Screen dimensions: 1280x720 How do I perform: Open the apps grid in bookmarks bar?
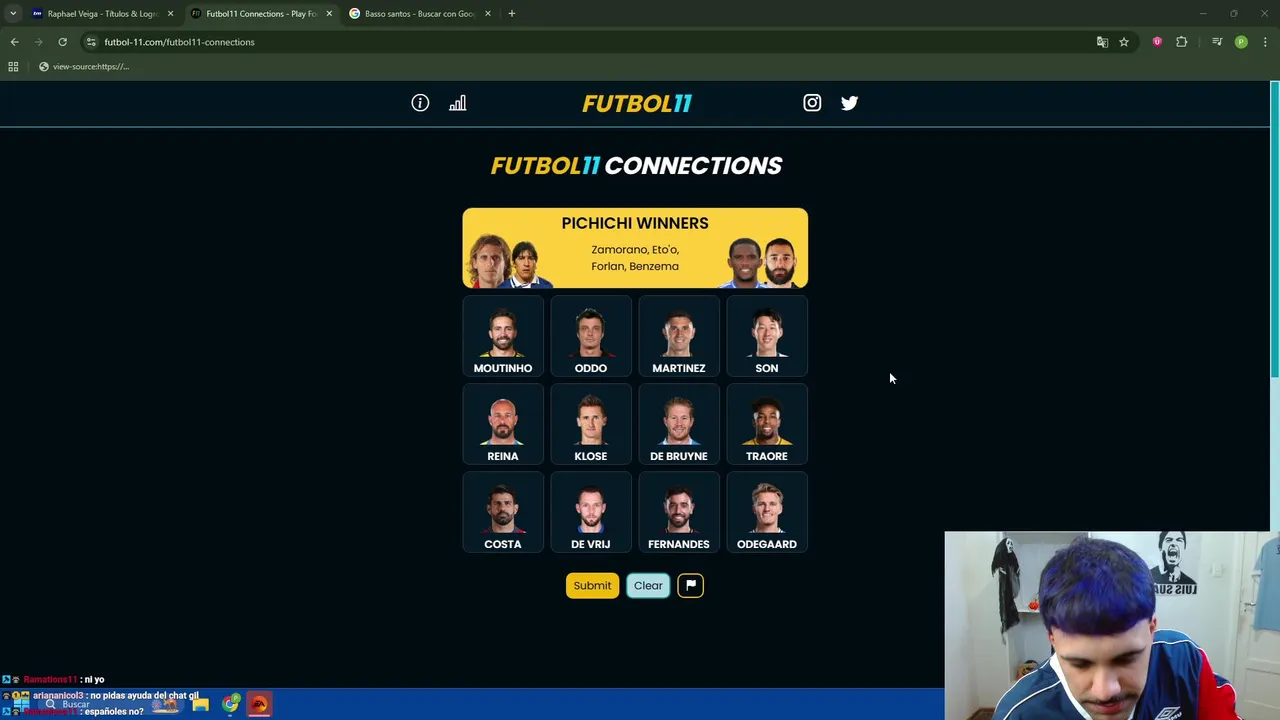click(13, 66)
